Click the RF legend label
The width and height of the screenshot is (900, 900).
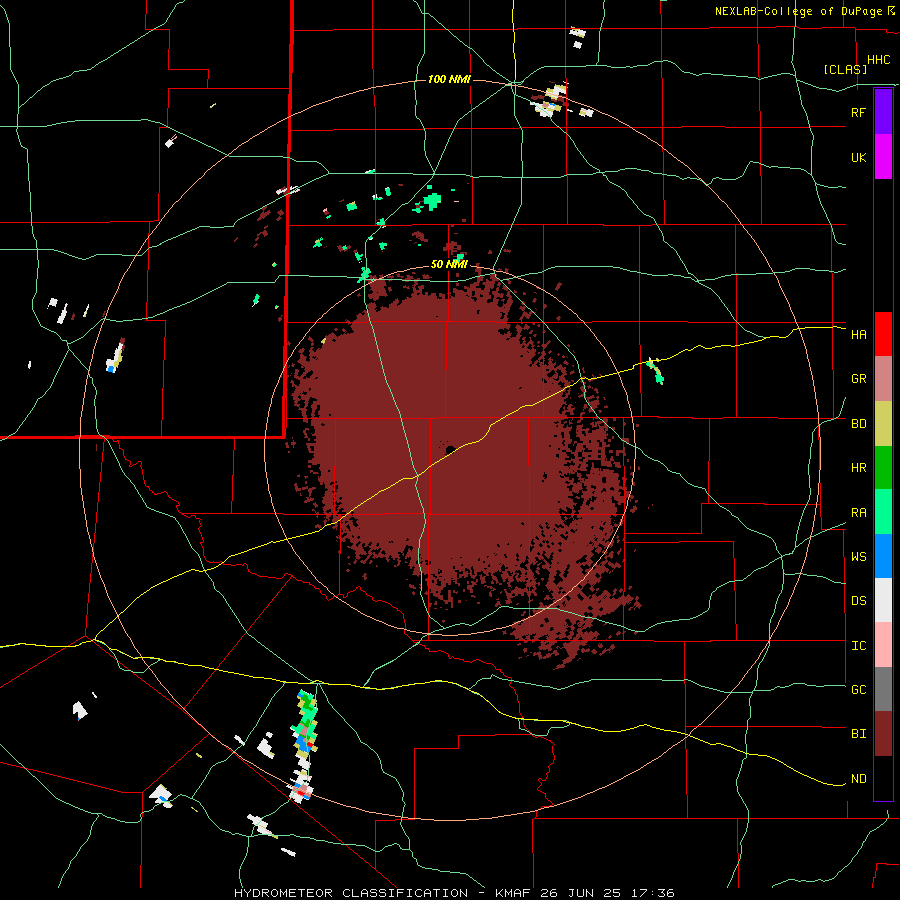pyautogui.click(x=858, y=112)
